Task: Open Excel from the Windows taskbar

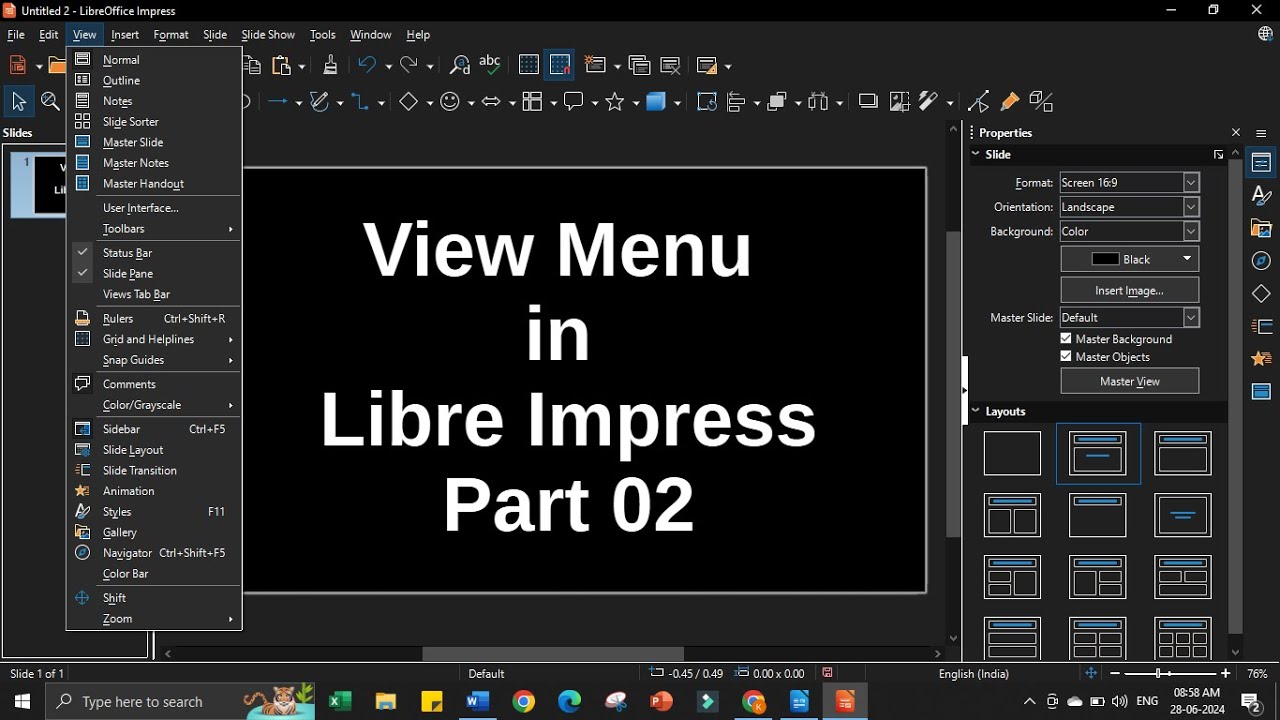Action: click(340, 702)
